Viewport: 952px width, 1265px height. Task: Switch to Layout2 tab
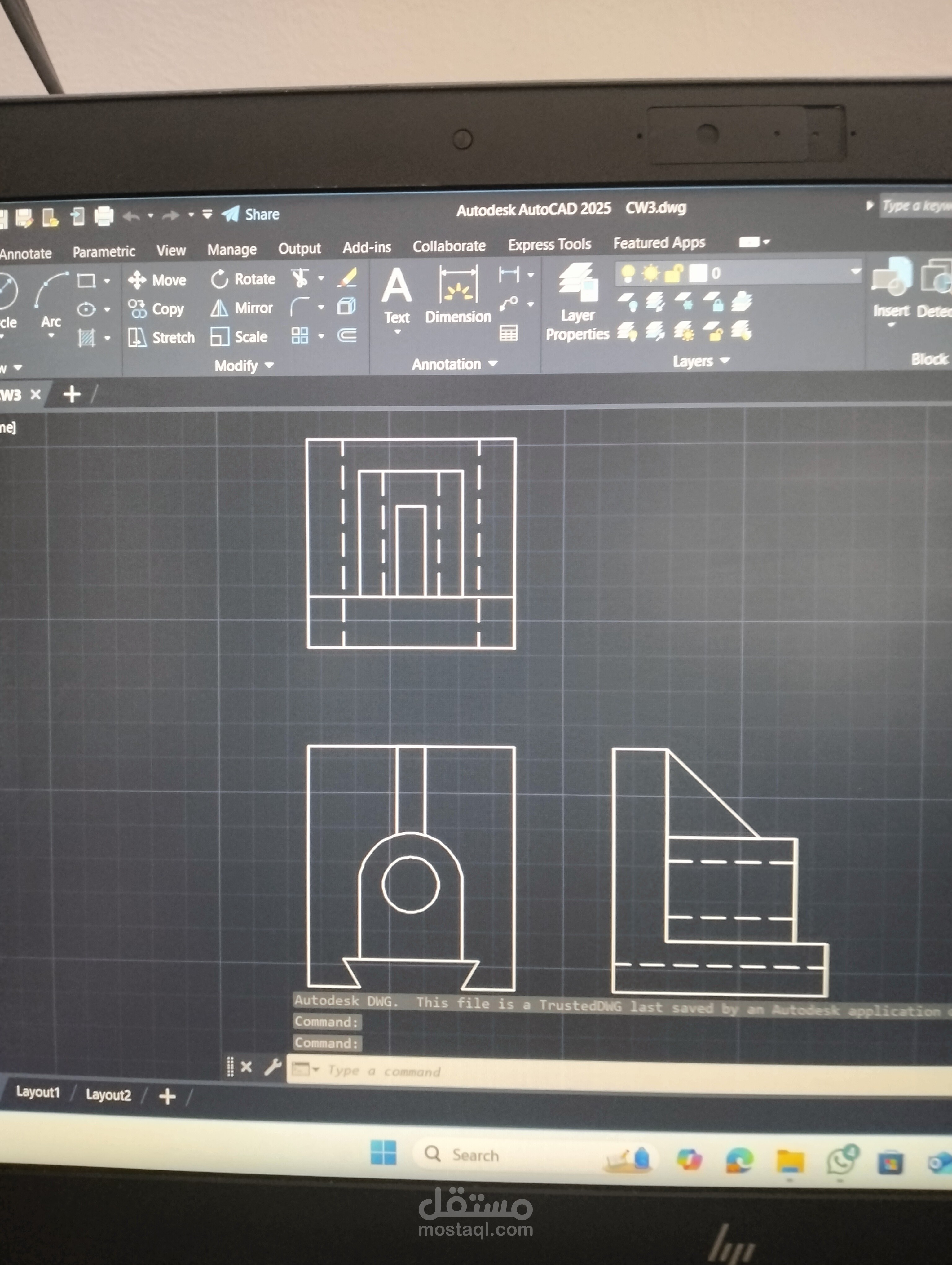(x=108, y=1094)
